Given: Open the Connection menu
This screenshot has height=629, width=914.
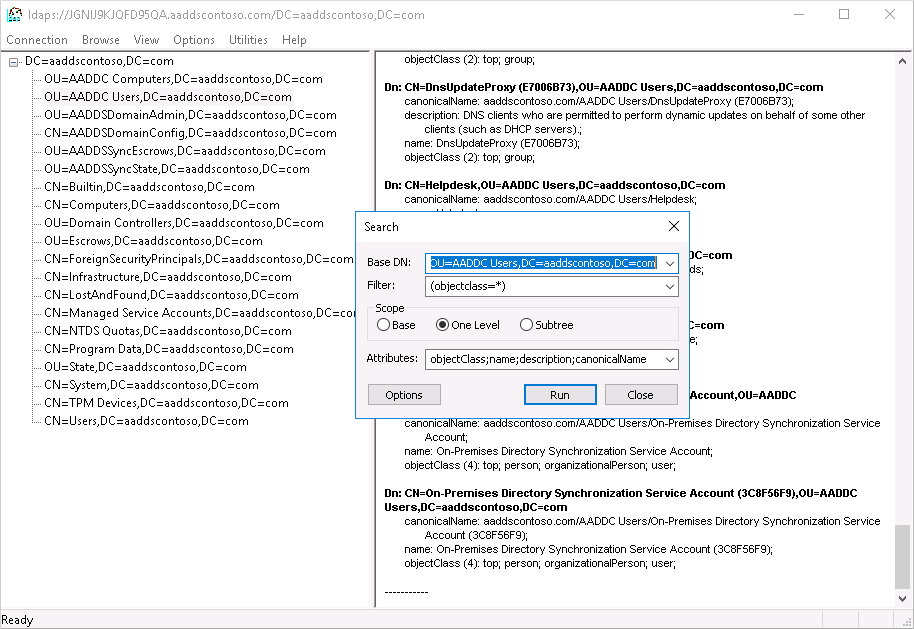Looking at the screenshot, I should (x=37, y=40).
